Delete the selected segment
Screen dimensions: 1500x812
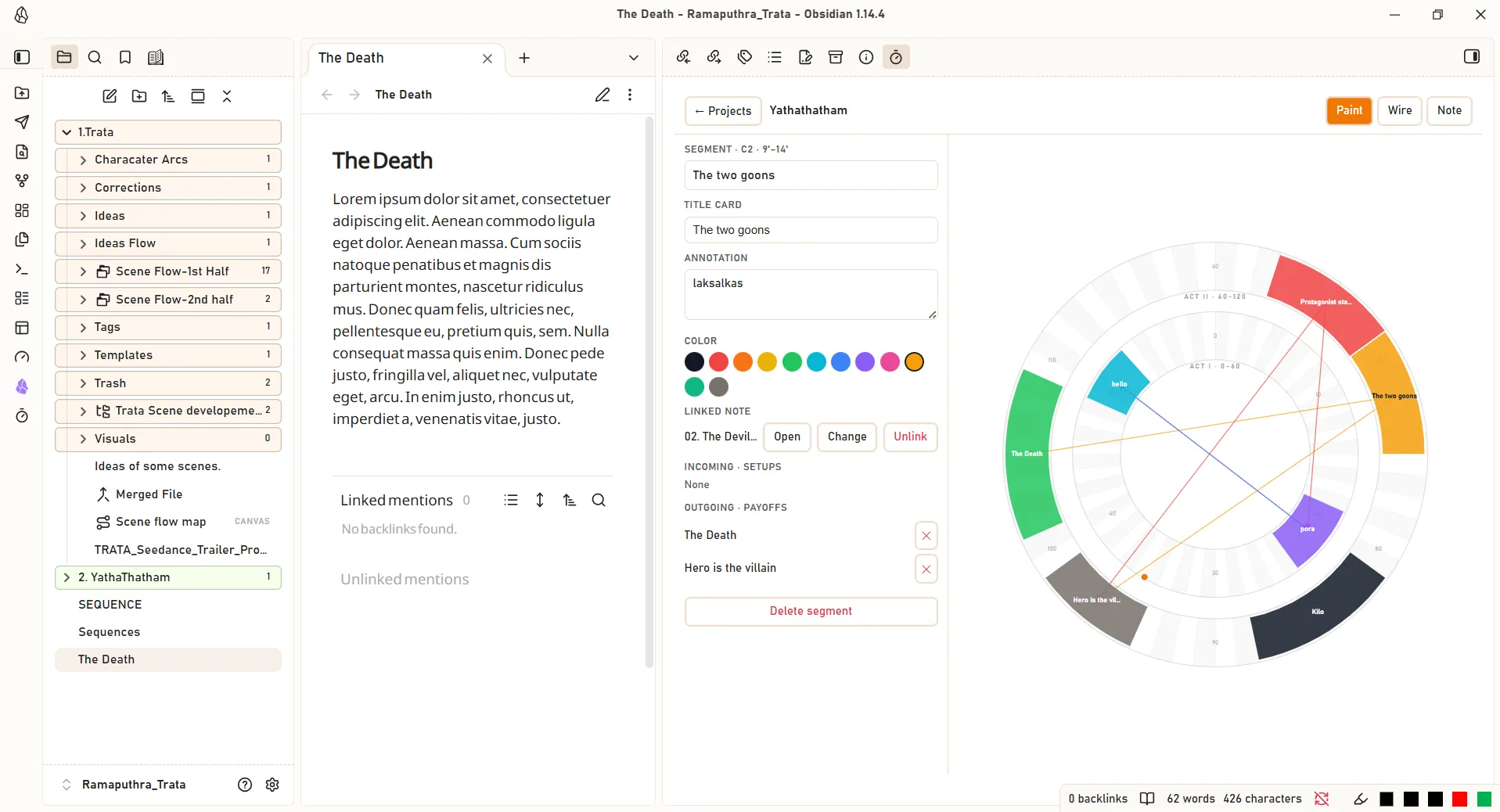[x=811, y=611]
